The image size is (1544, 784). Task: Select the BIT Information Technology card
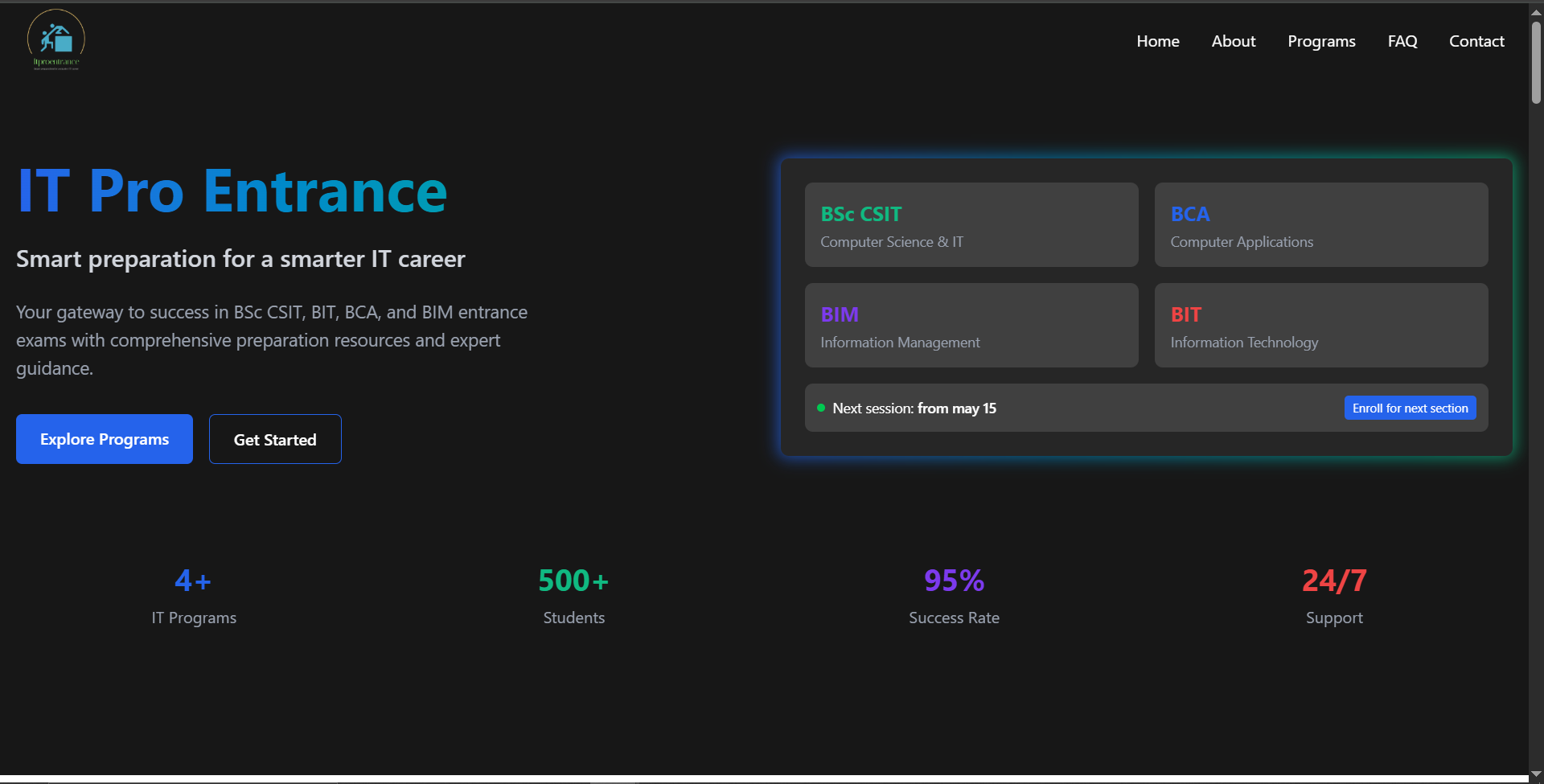1321,325
